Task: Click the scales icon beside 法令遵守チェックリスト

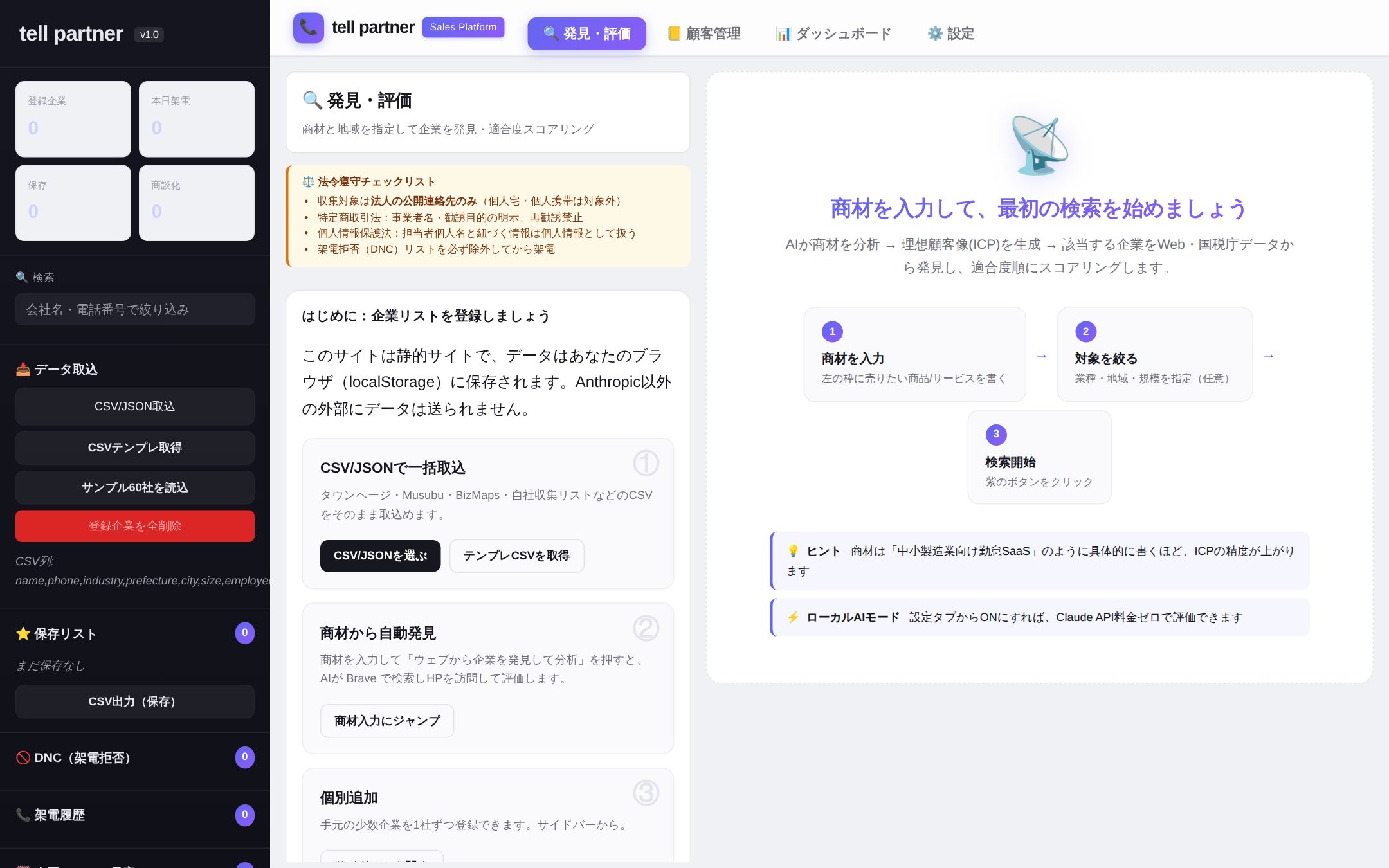Action: tap(308, 182)
